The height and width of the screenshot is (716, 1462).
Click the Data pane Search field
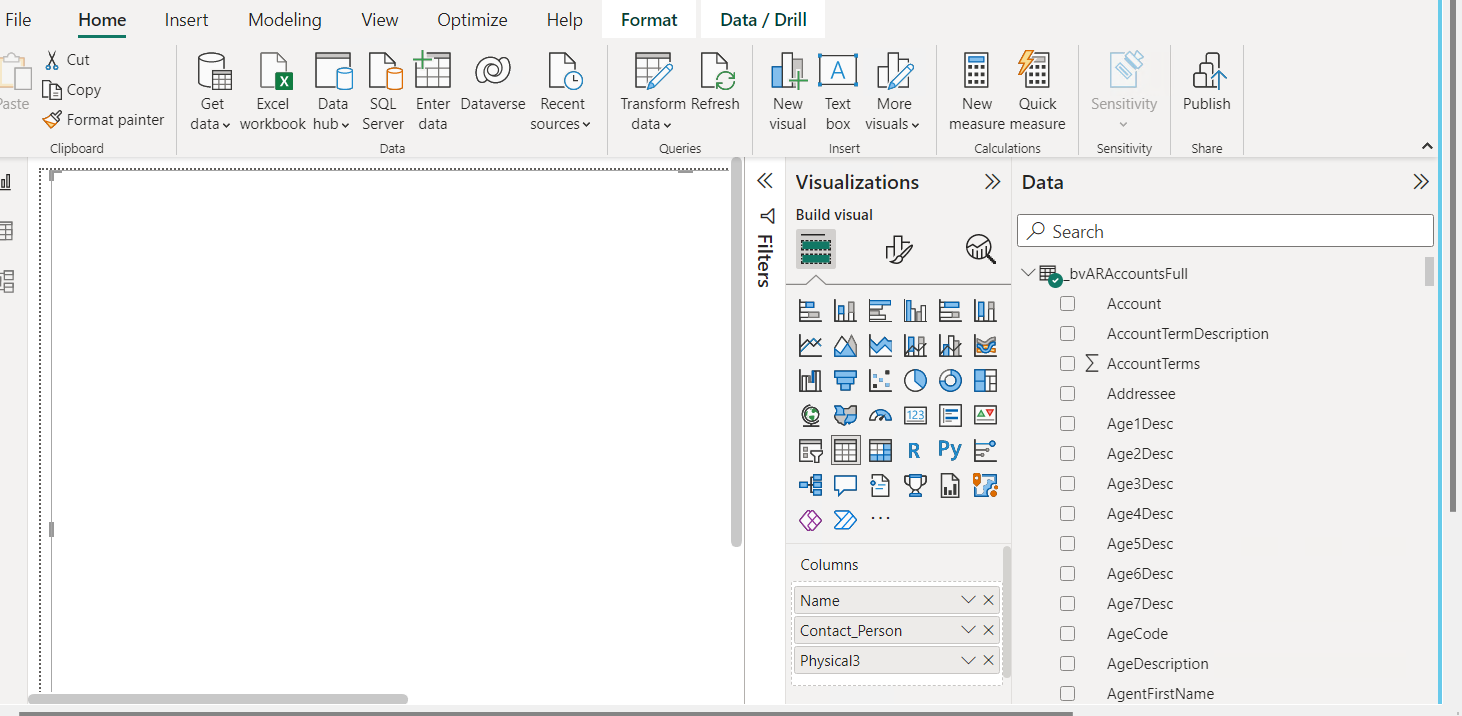(1225, 231)
